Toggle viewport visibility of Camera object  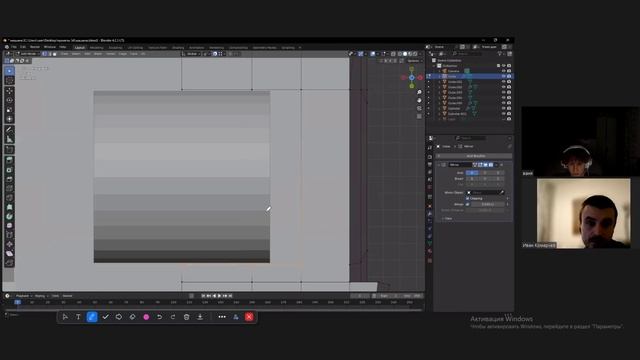pyautogui.click(x=504, y=71)
